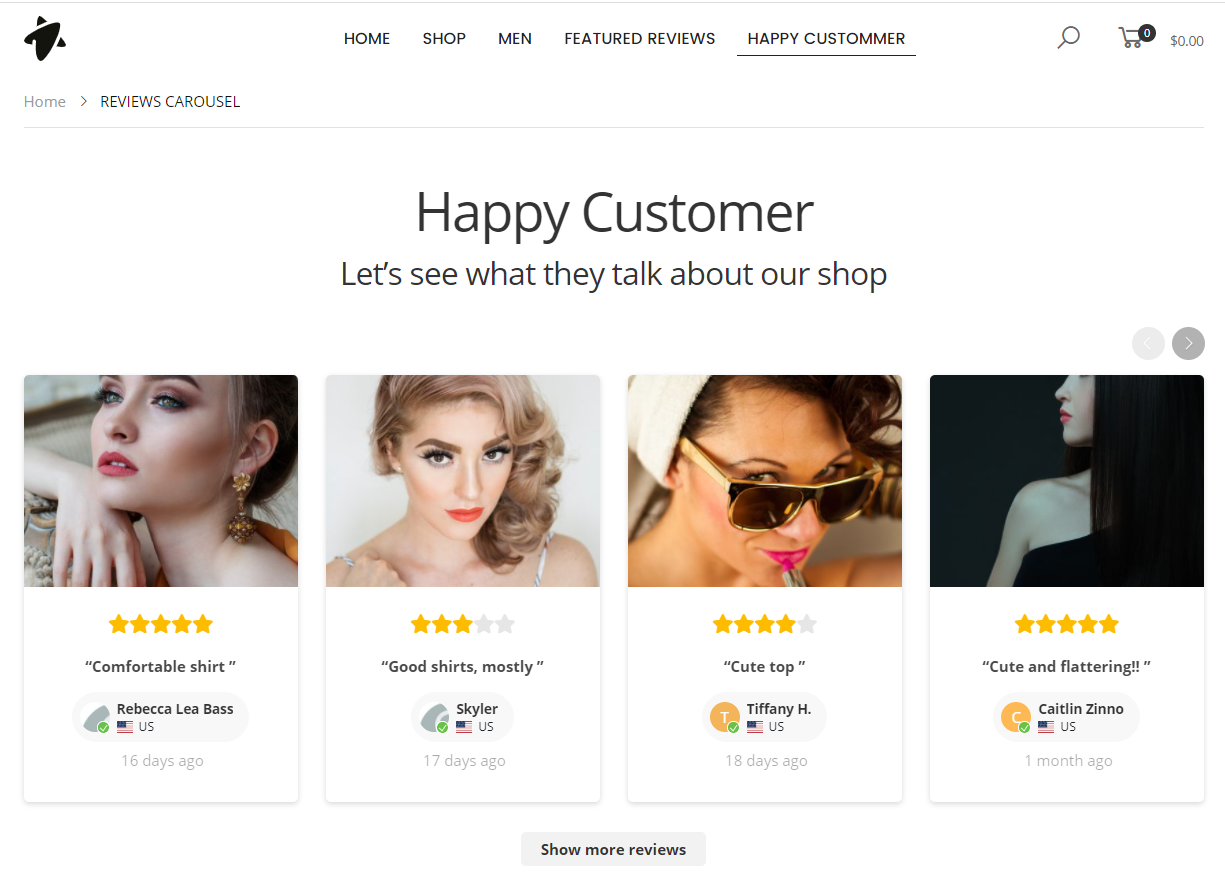This screenshot has width=1225, height=874.
Task: Click the site logo icon
Action: tap(45, 39)
